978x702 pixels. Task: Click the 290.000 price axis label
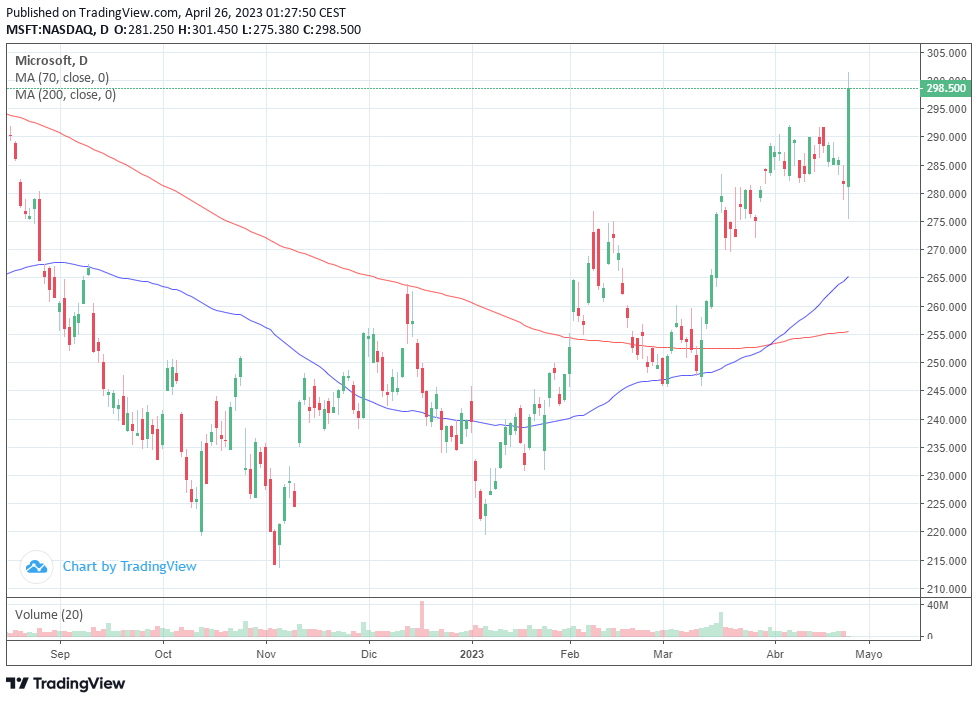[946, 137]
